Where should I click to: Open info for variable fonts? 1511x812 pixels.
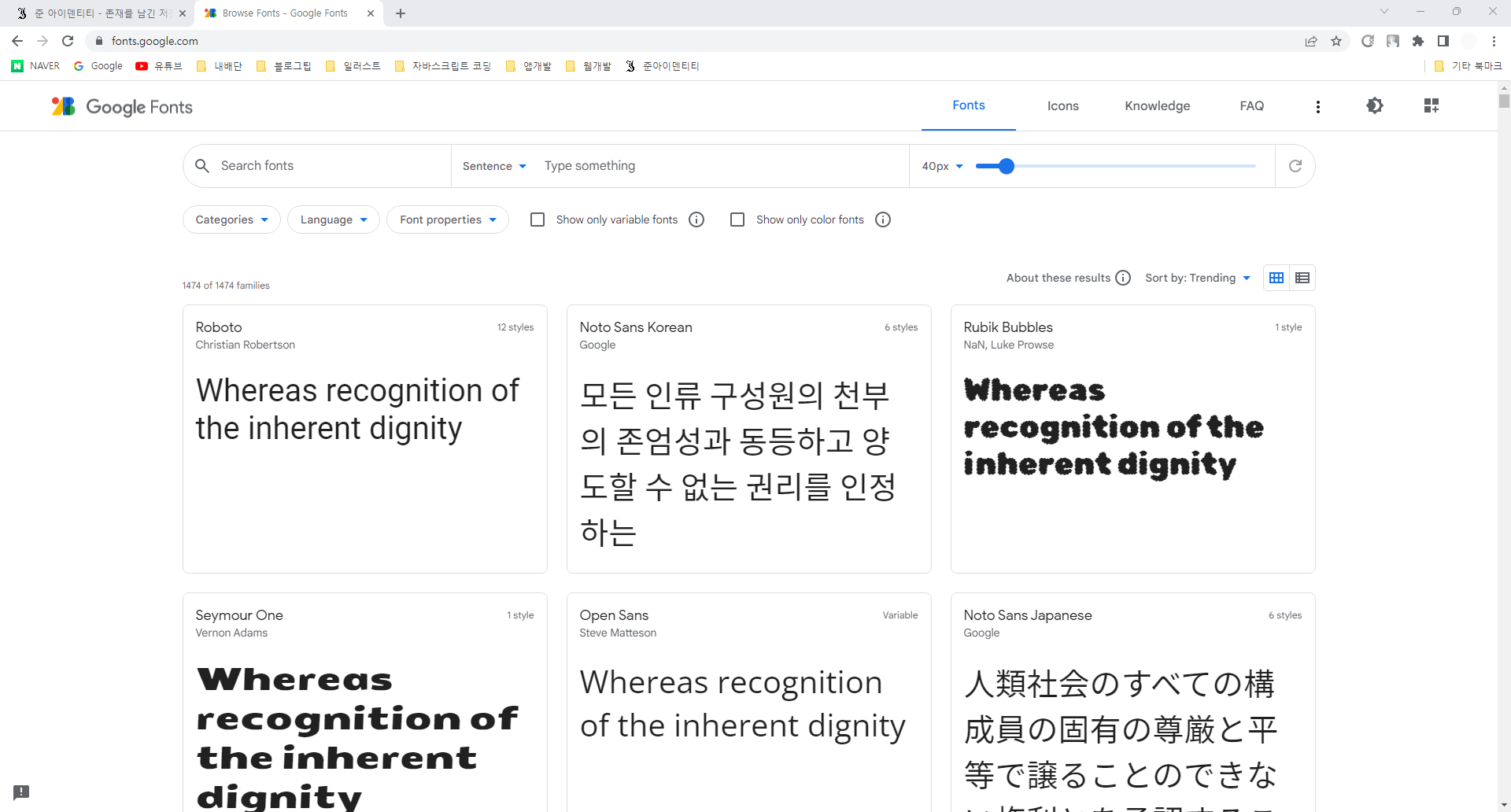tap(696, 220)
